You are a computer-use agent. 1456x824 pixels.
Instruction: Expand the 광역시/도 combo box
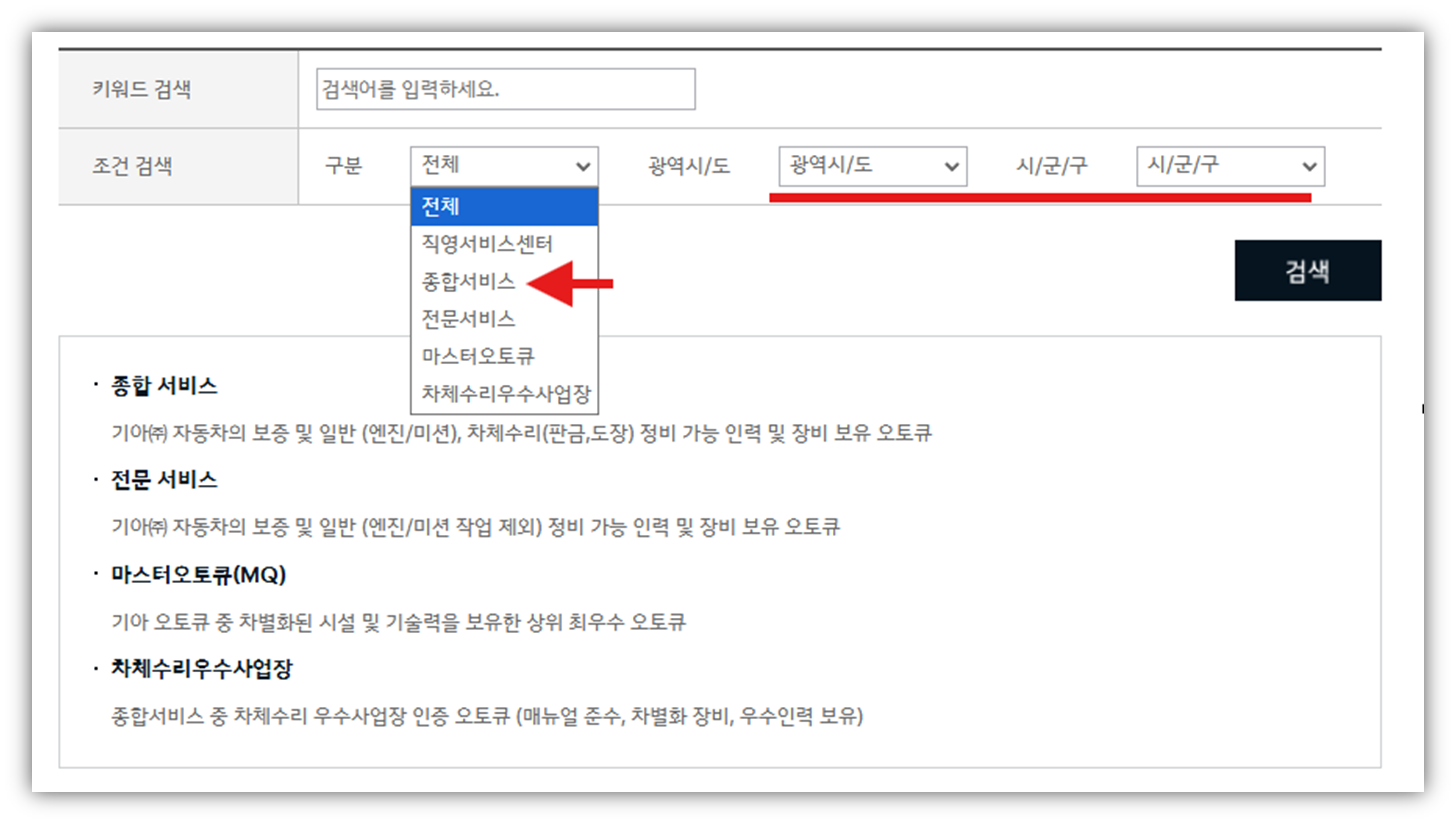click(872, 166)
